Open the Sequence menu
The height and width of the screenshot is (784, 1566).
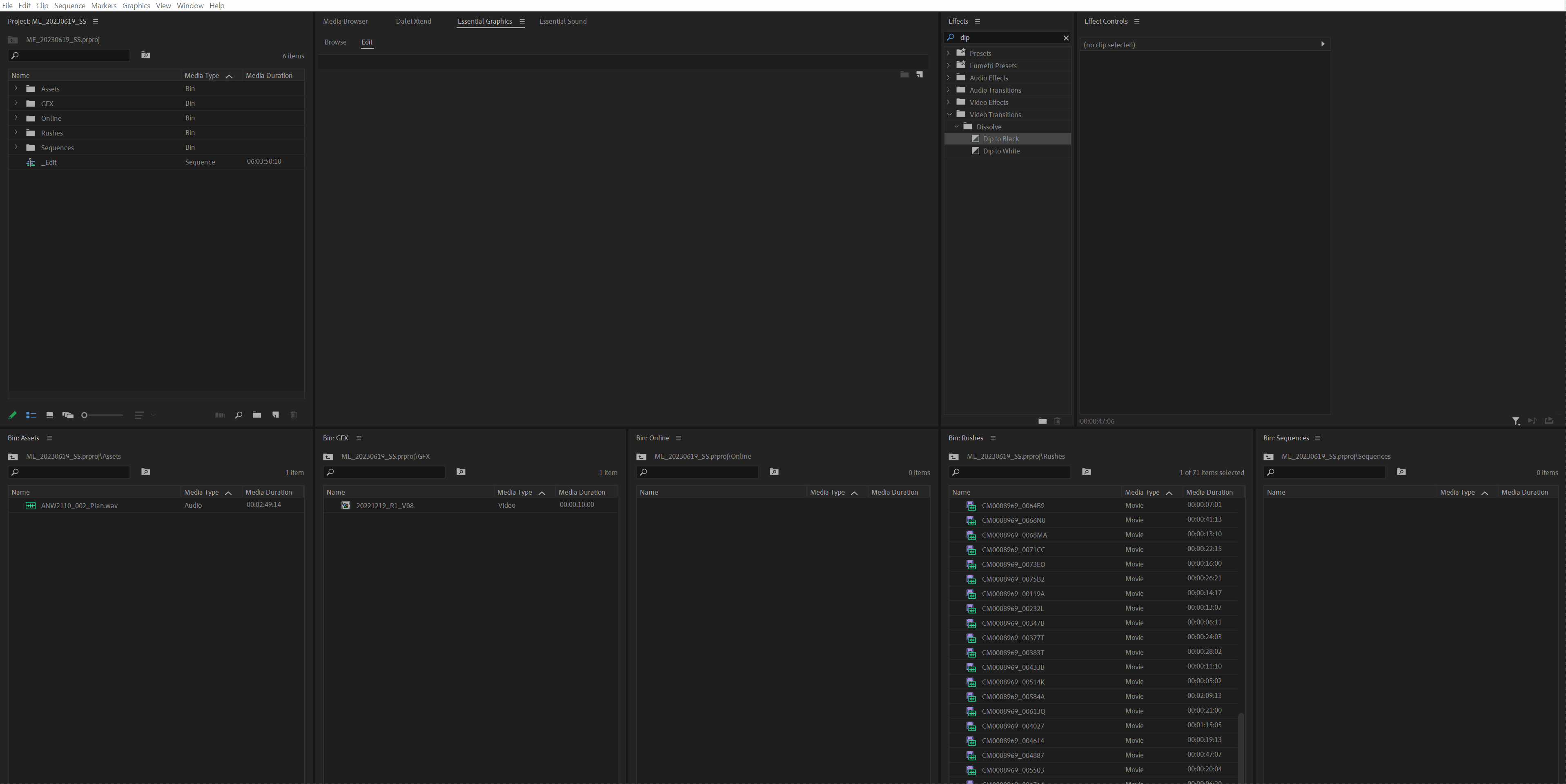[x=69, y=5]
